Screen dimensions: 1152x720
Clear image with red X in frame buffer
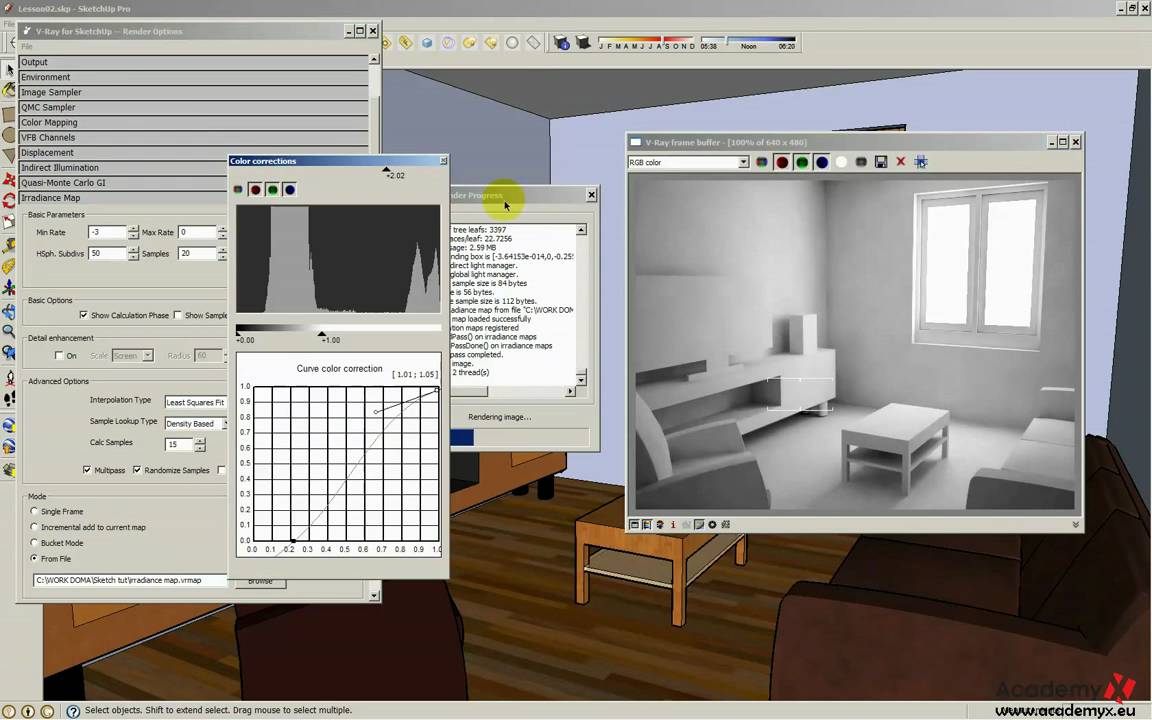pos(901,162)
